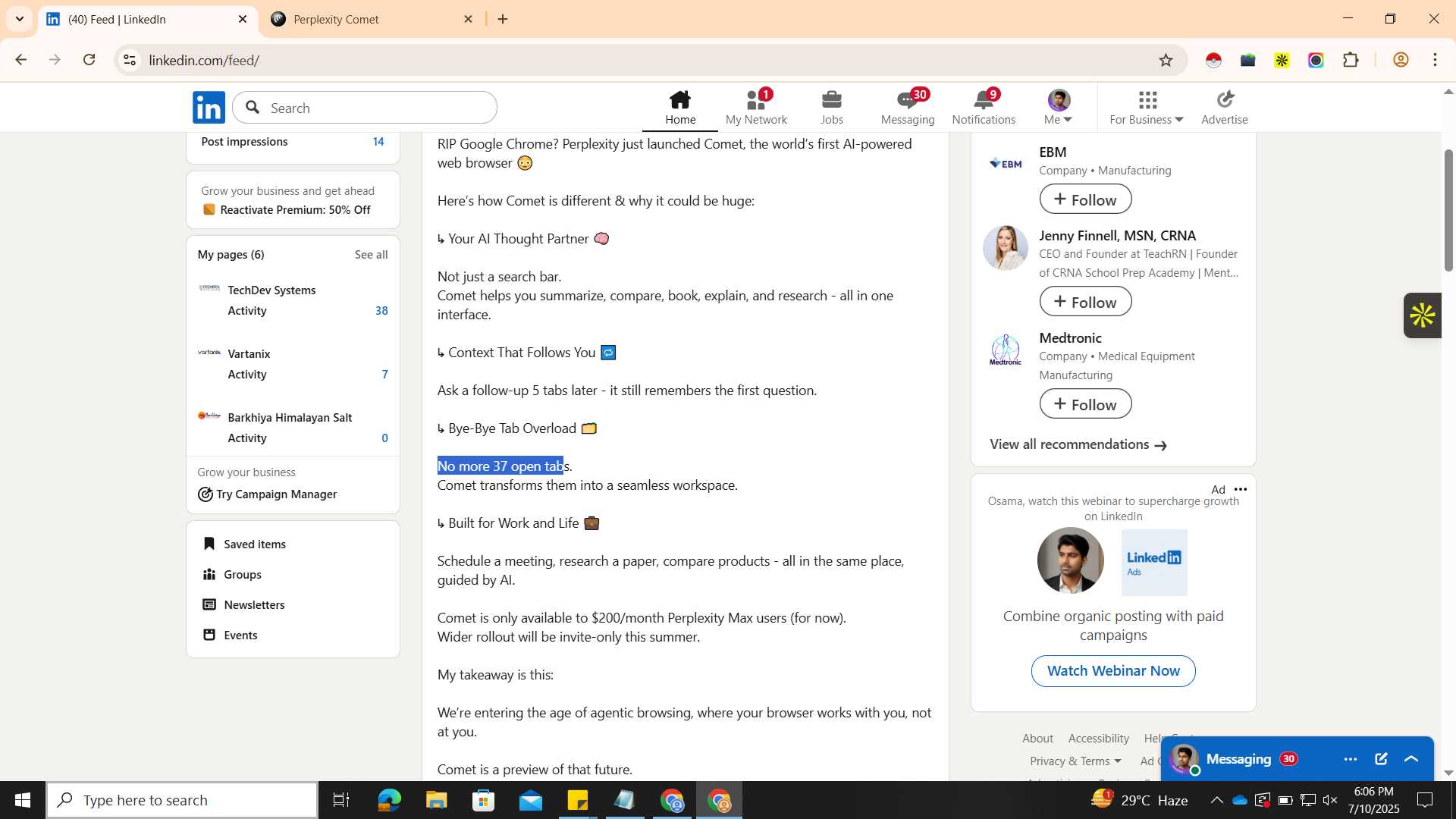Screen dimensions: 1456x819
Task: Open Vartanix page
Action: [x=249, y=354]
